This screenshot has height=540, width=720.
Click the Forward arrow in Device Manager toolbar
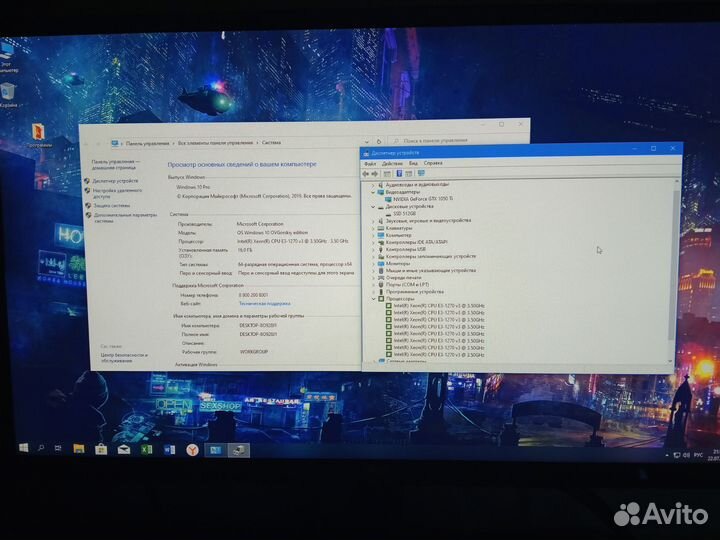tap(375, 174)
